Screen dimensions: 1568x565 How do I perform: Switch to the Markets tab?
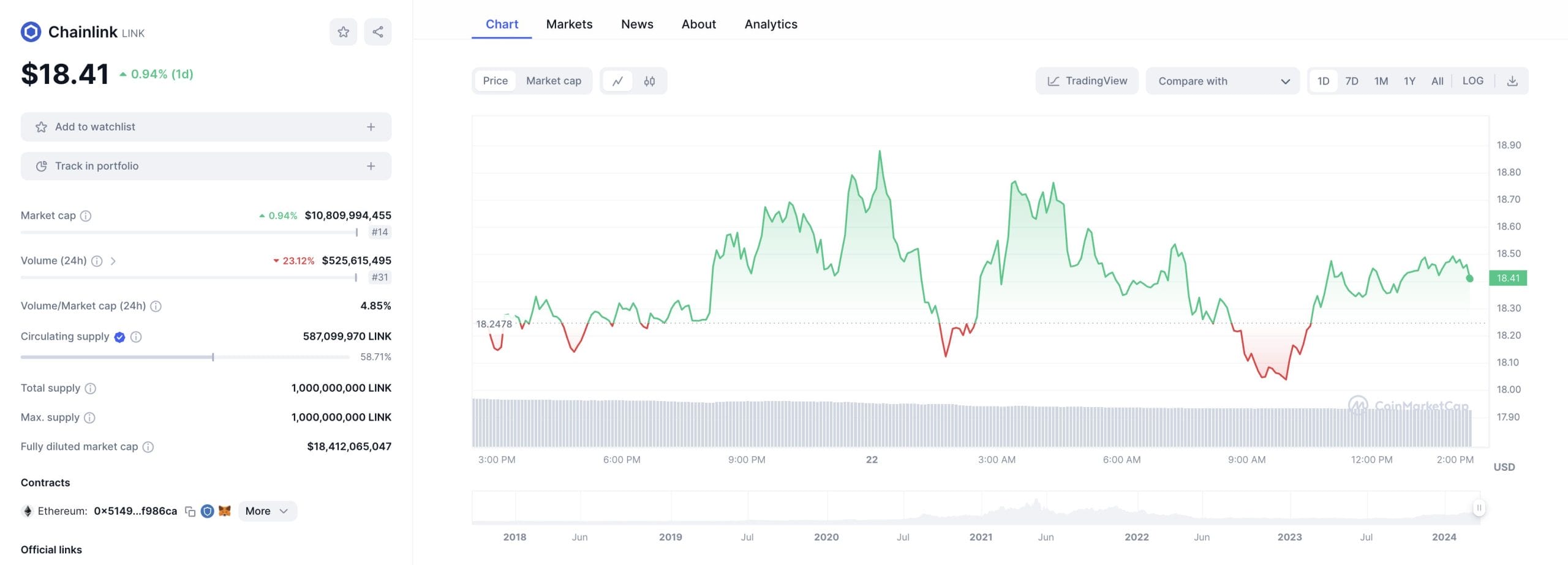click(x=569, y=24)
